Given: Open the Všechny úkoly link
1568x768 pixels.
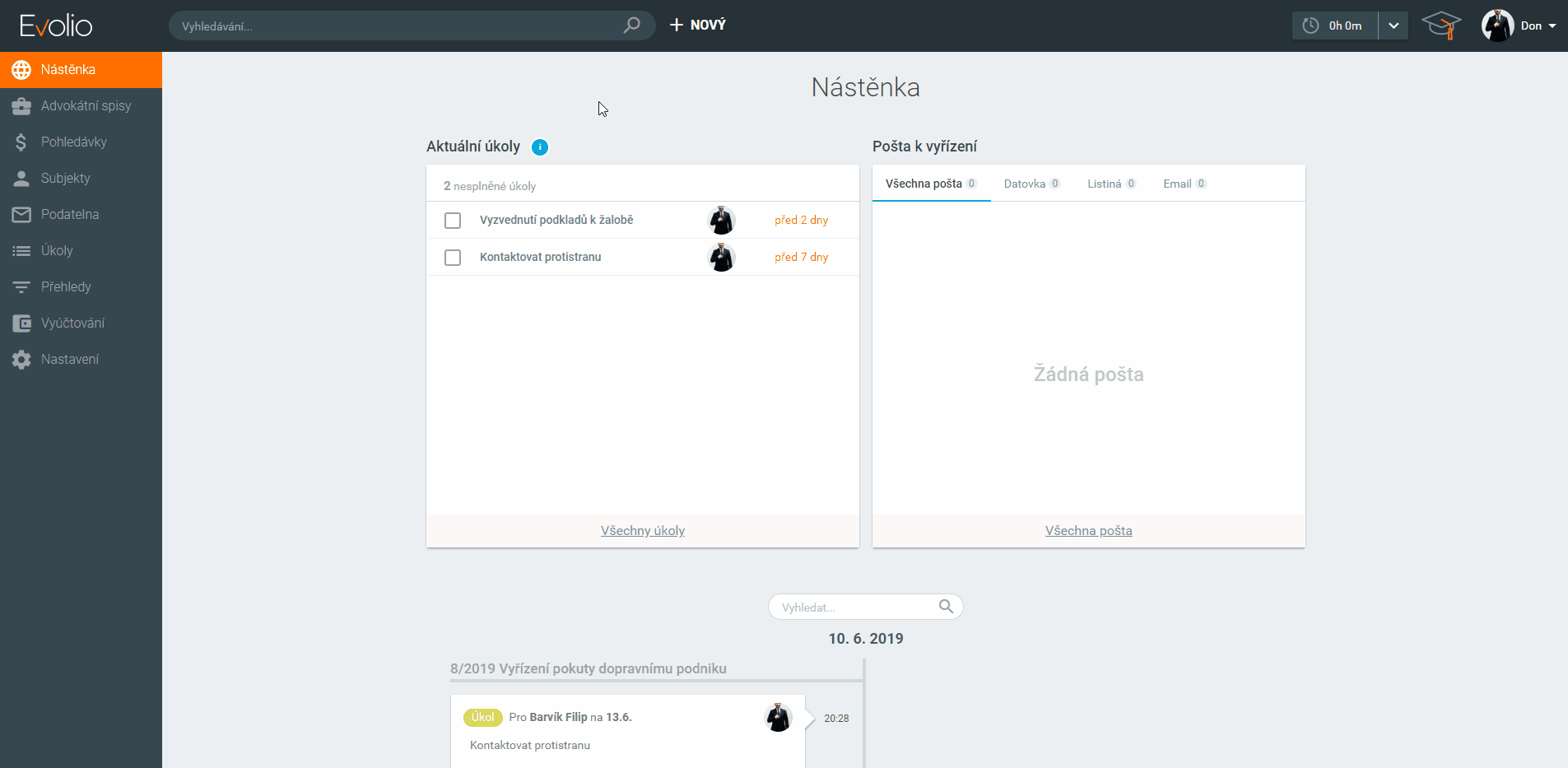Looking at the screenshot, I should click(642, 531).
